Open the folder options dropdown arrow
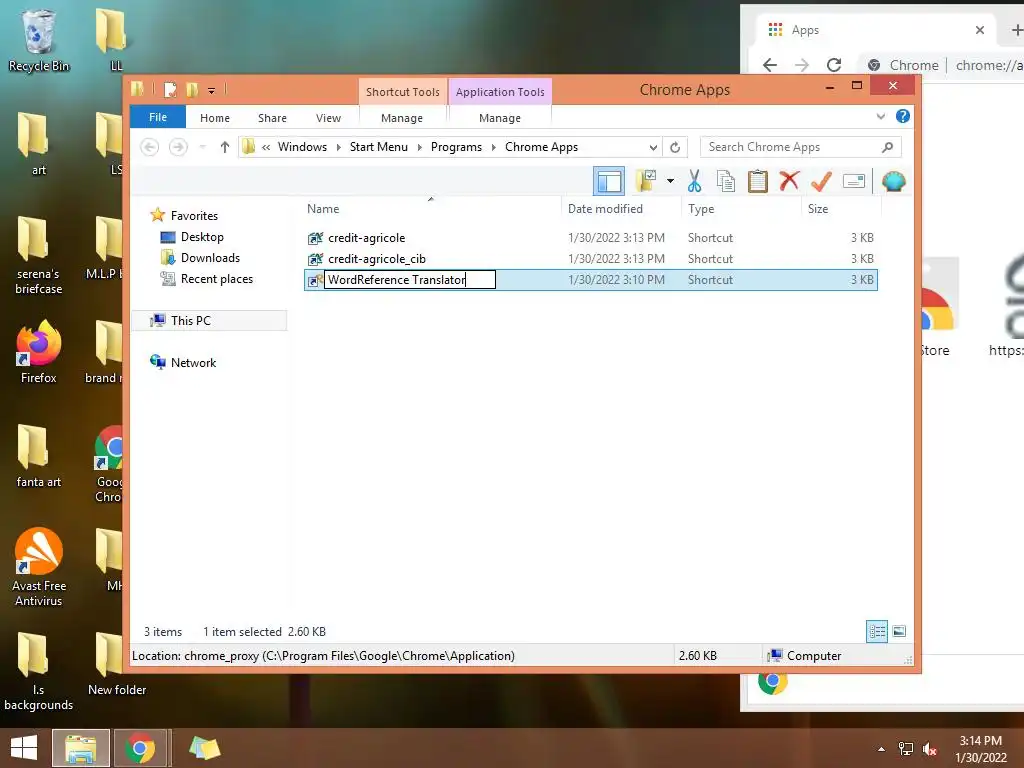This screenshot has width=1024, height=768. pos(670,181)
